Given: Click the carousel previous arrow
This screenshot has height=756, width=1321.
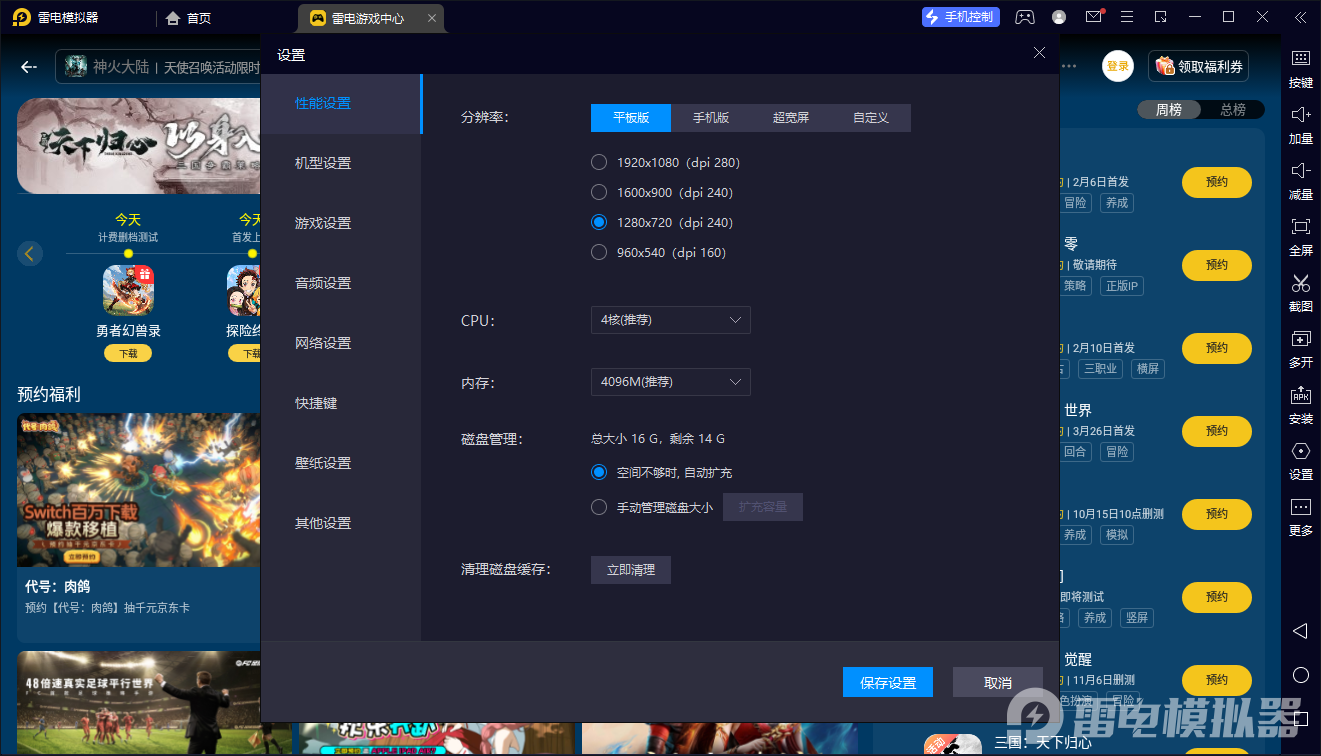Looking at the screenshot, I should coord(30,253).
